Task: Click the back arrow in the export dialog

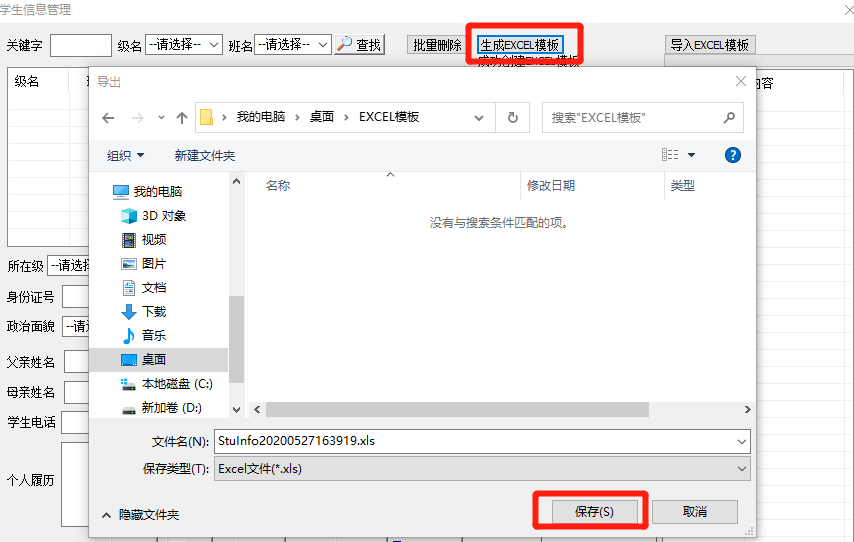Action: tap(108, 118)
